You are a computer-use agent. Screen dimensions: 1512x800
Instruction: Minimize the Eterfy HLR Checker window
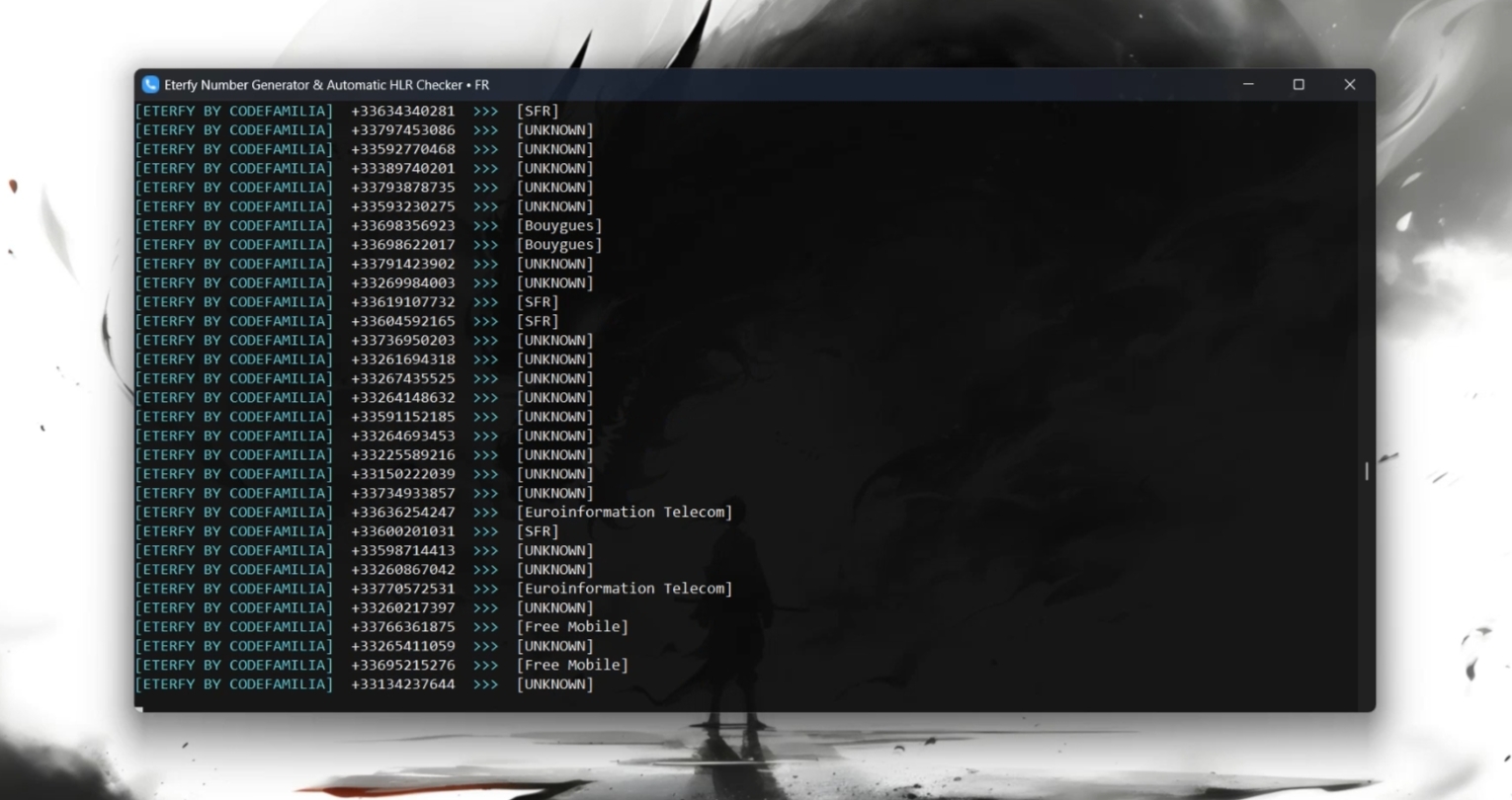1248,85
